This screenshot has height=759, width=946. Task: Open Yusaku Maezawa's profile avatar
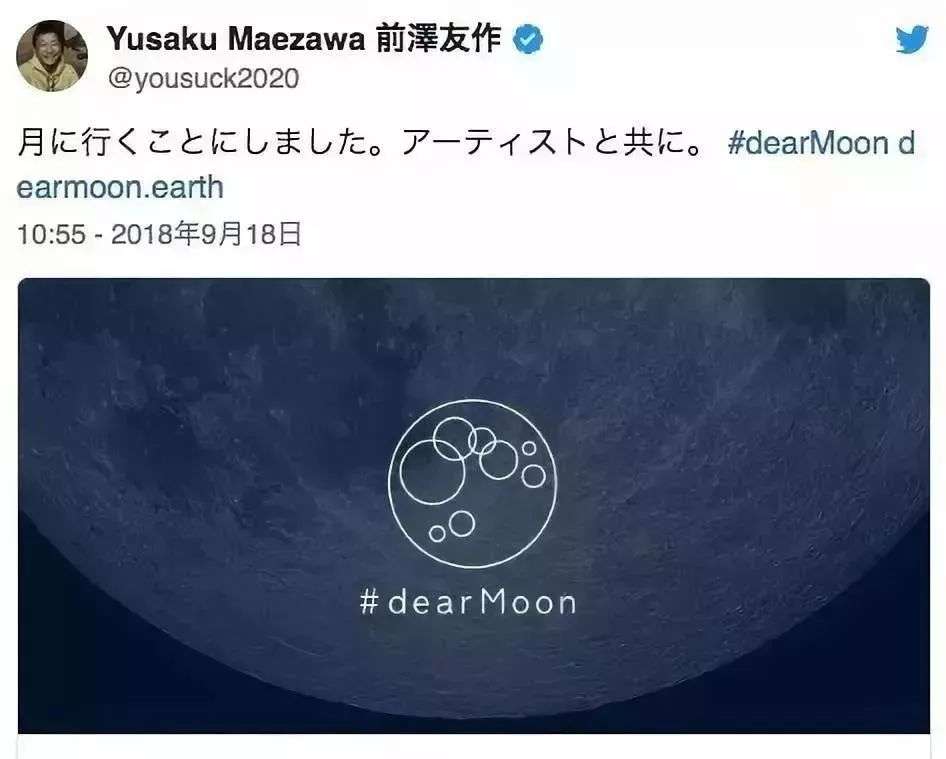(x=52, y=56)
